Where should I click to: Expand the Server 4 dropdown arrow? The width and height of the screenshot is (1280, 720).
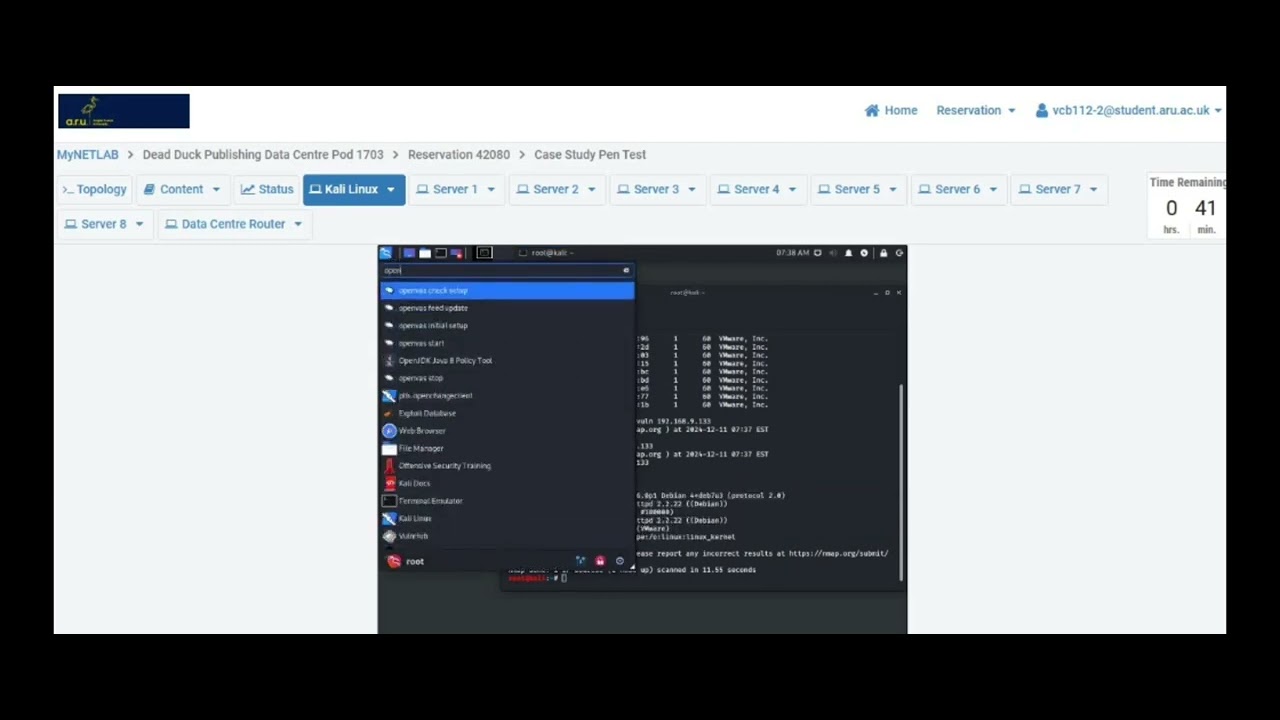(792, 189)
